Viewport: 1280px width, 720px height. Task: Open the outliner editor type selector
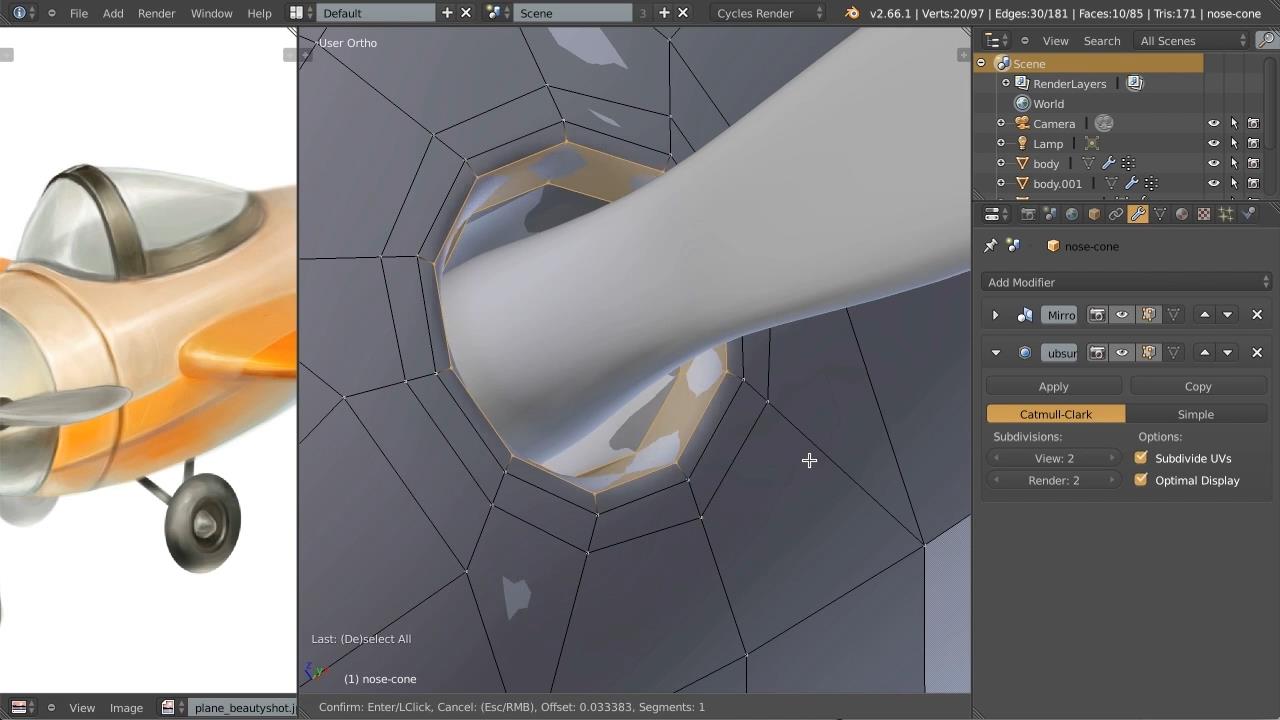coord(997,41)
